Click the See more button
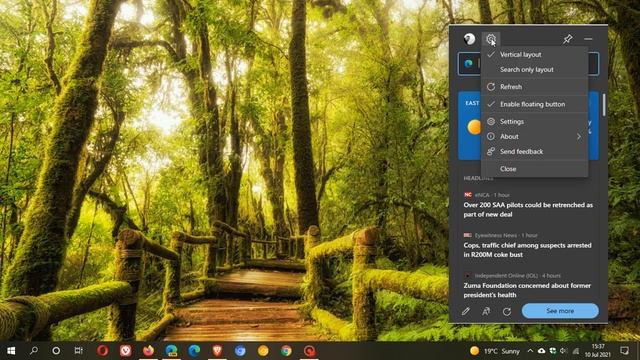 (x=560, y=311)
